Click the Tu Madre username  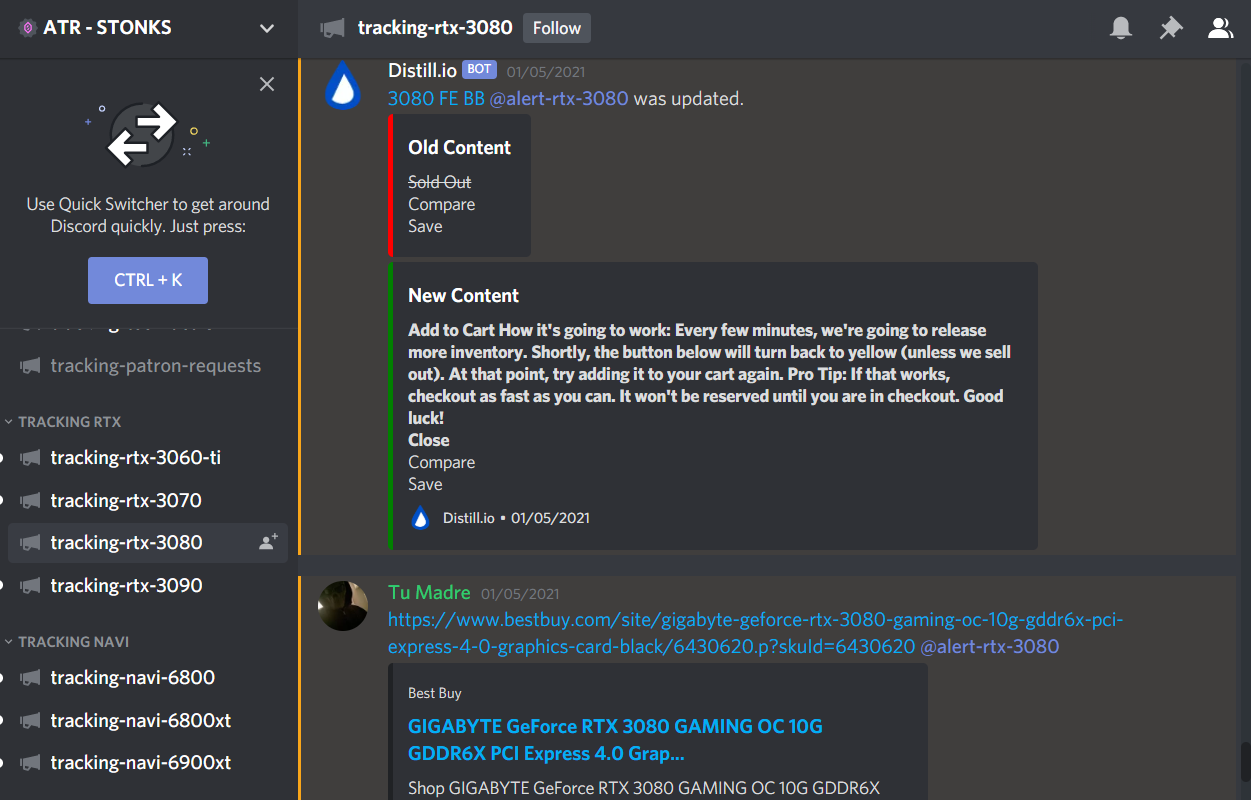pyautogui.click(x=429, y=593)
